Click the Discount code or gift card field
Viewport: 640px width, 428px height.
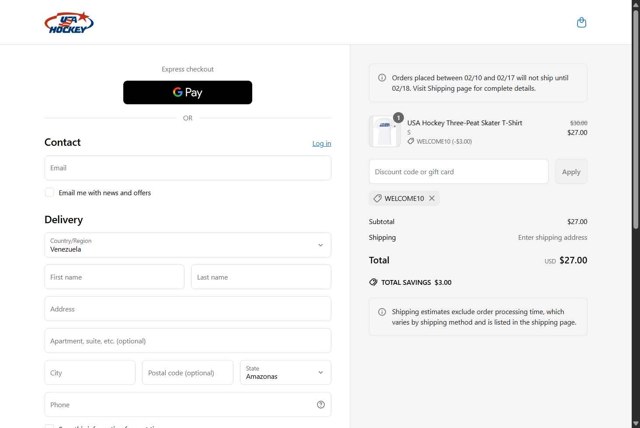coord(458,172)
